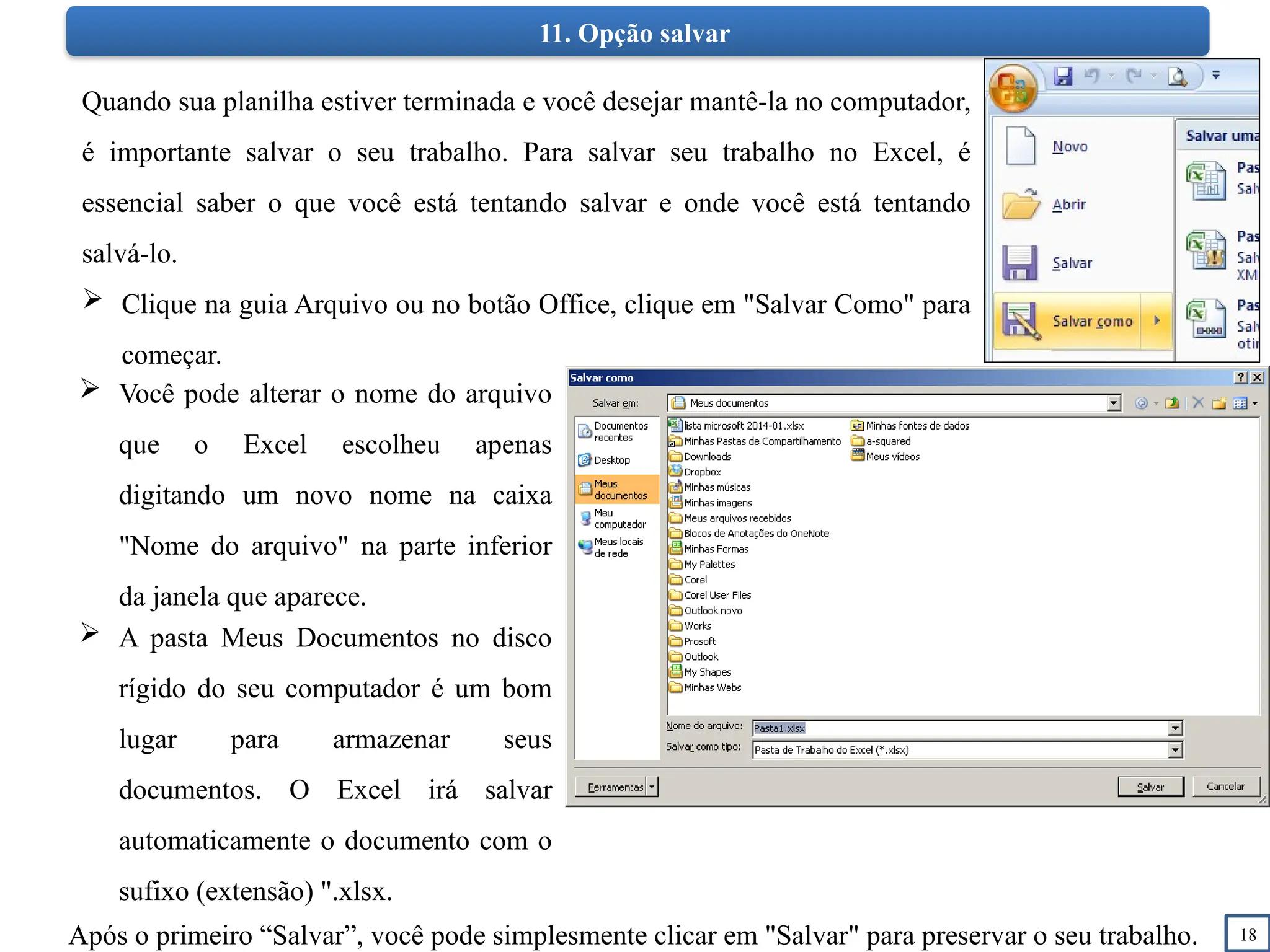This screenshot has width=1270, height=952.
Task: Click the Back navigation icon in dialog
Action: click(1141, 403)
